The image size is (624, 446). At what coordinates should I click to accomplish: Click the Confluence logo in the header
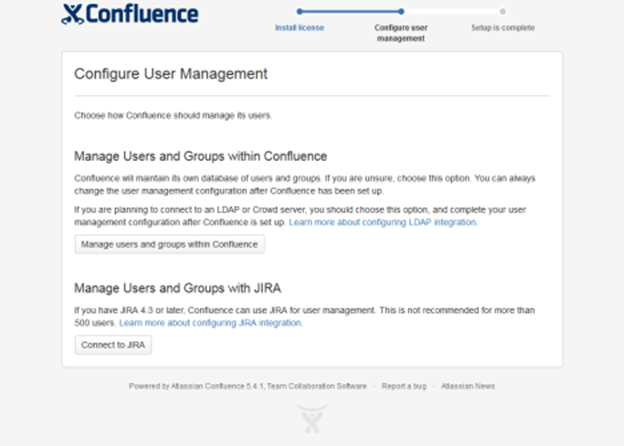coord(130,14)
